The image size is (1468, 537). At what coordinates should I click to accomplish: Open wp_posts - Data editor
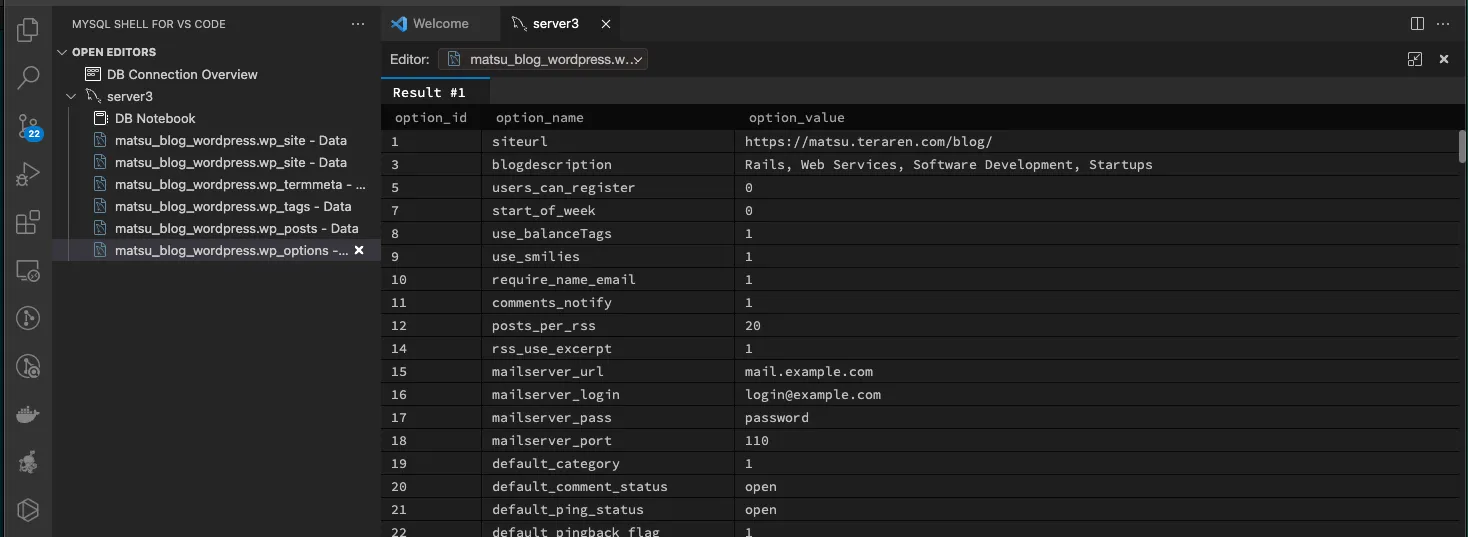pyautogui.click(x=236, y=228)
